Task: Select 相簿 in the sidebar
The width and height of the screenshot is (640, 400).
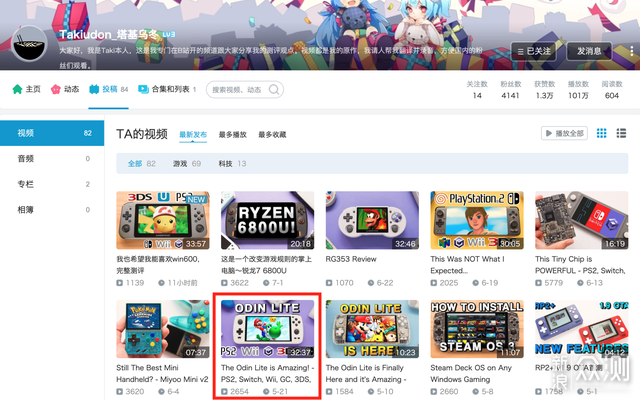Action: pyautogui.click(x=52, y=210)
